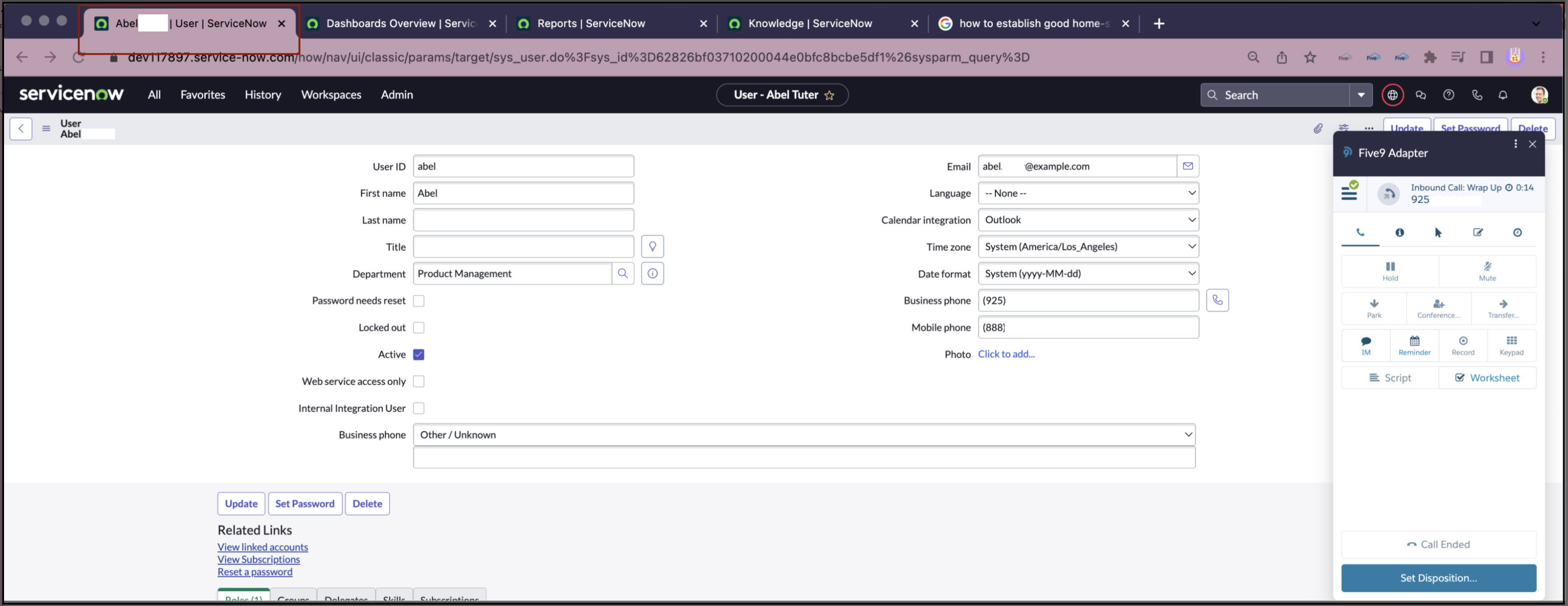Open the IM chat icon

tap(1366, 345)
